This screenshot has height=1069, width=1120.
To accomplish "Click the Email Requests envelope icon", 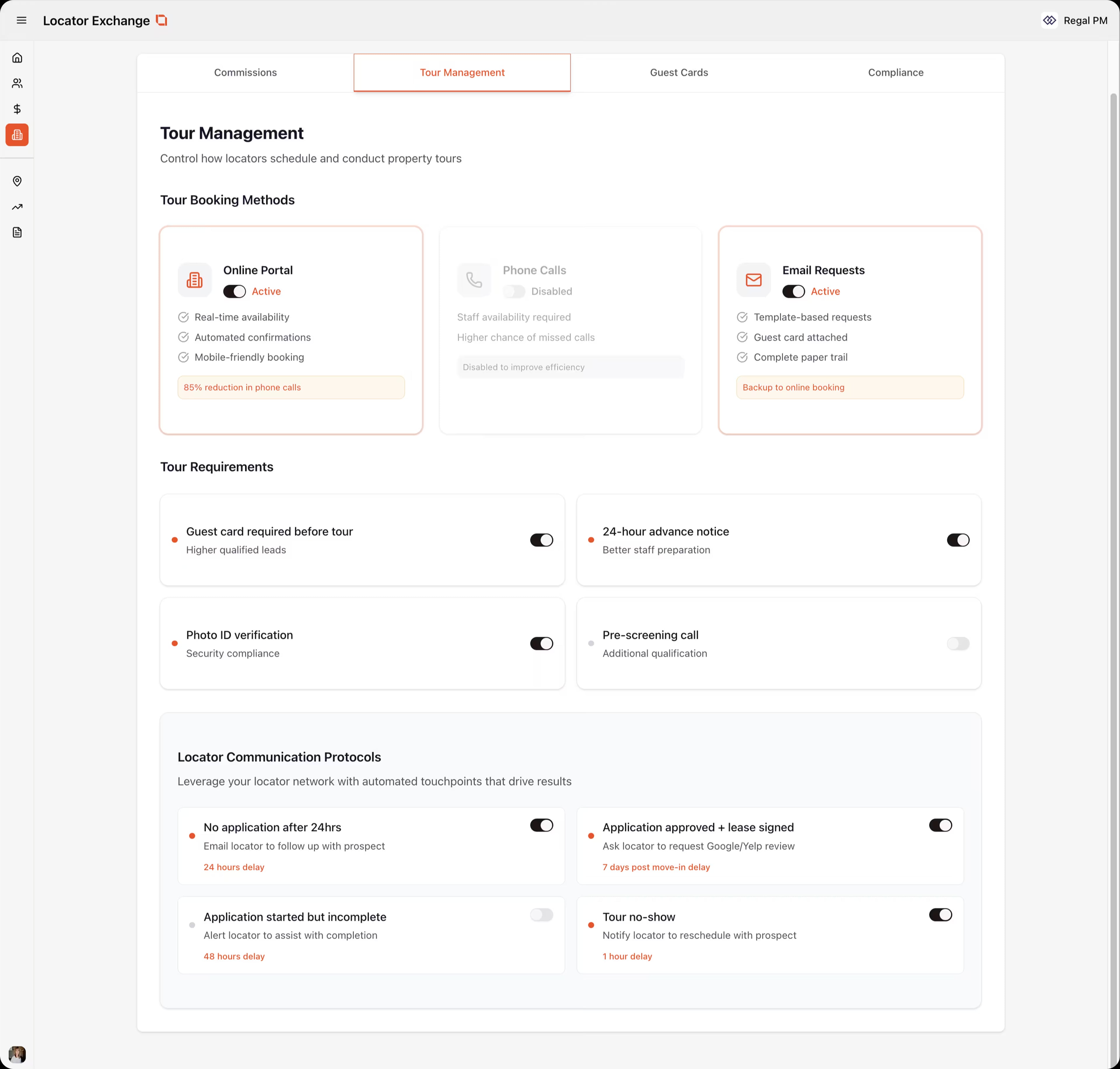I will 753,280.
